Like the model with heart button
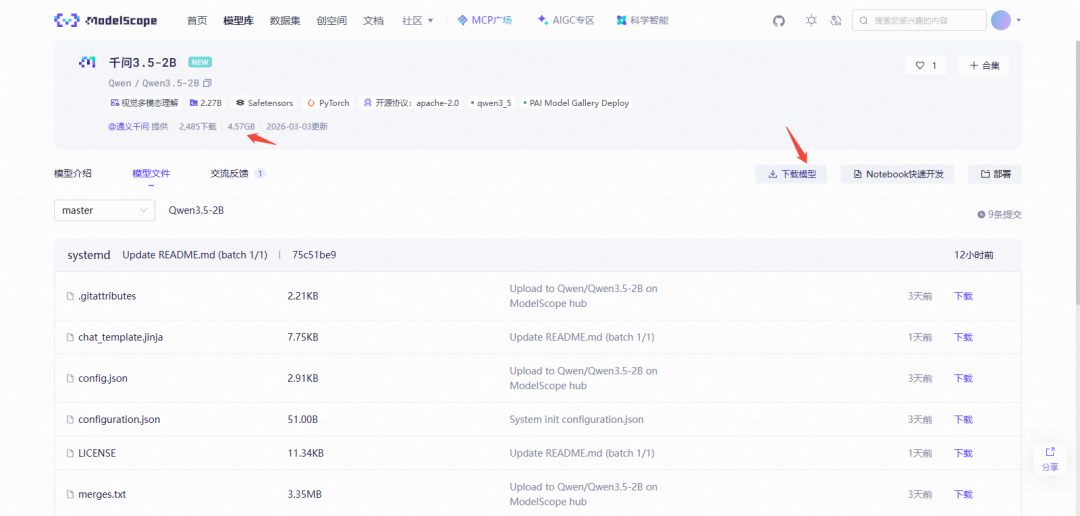Screen dimensions: 1080x516 pyautogui.click(x=925, y=65)
